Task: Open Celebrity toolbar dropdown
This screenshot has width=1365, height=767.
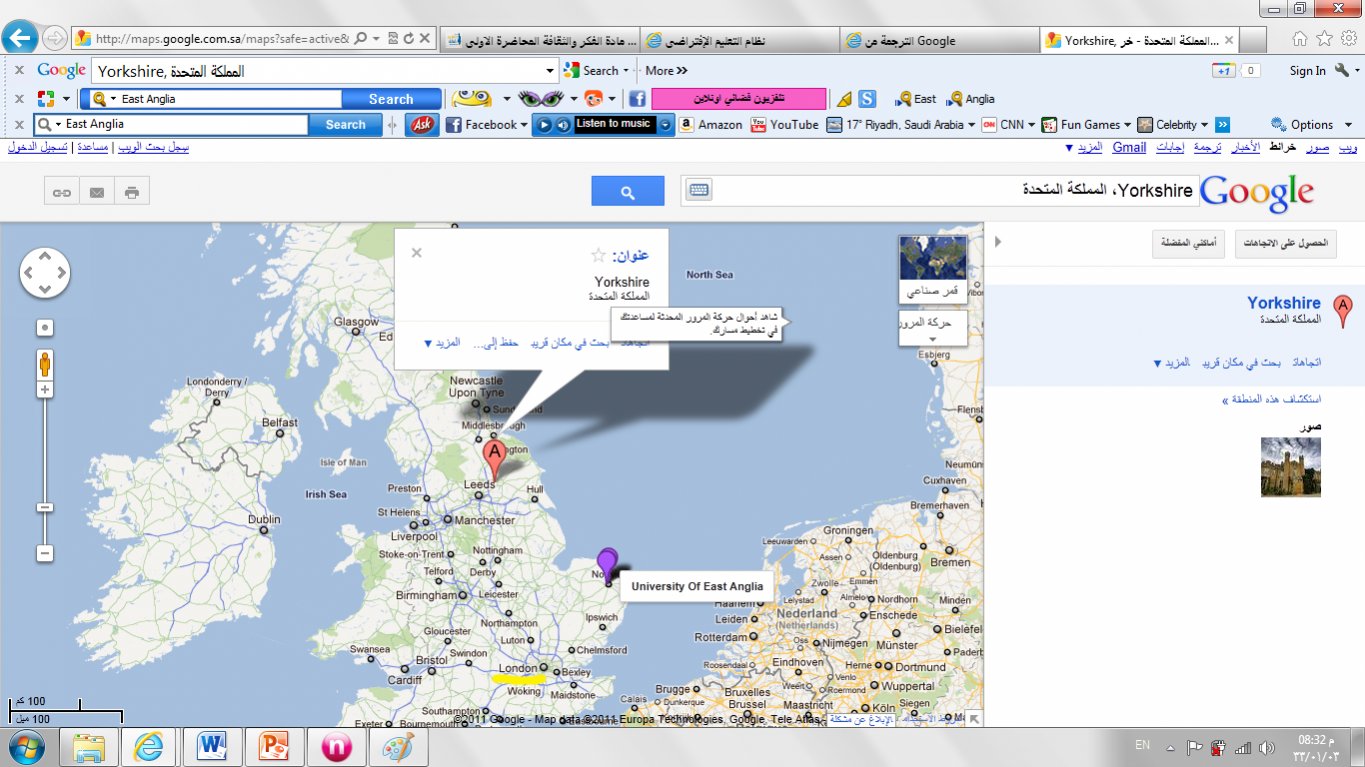Action: point(1205,125)
